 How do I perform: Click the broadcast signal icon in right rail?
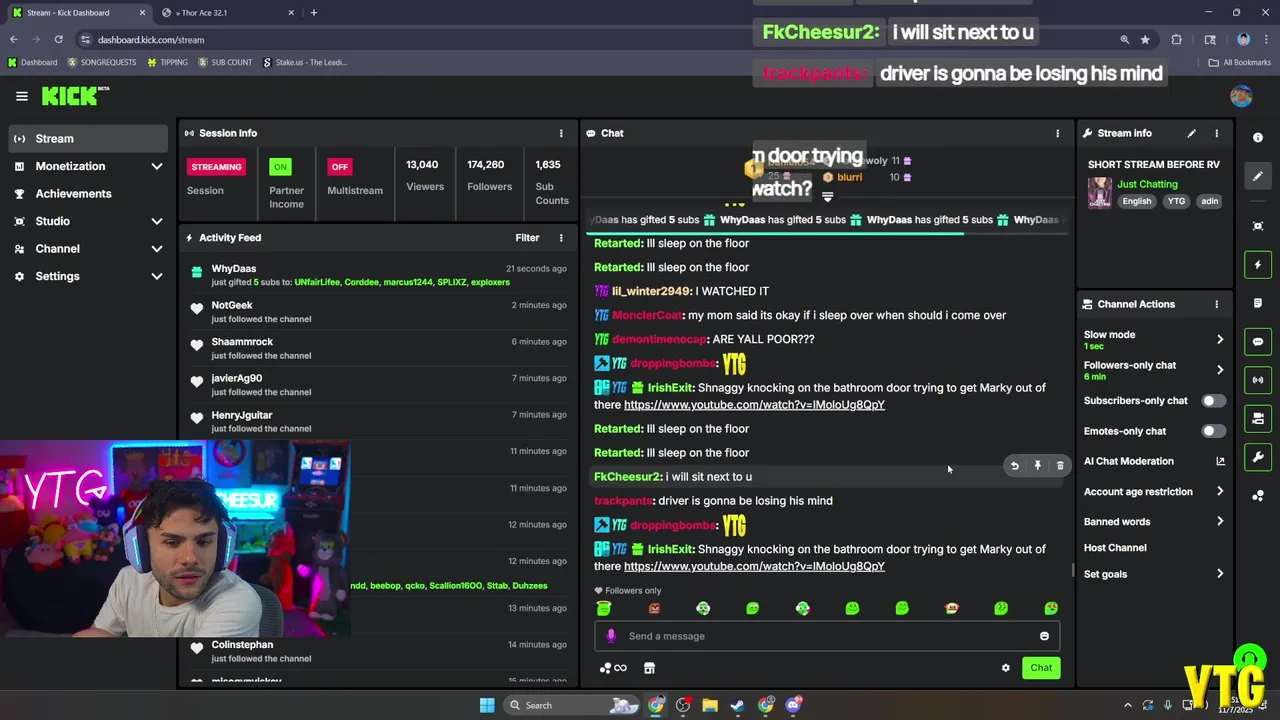[x=1258, y=380]
